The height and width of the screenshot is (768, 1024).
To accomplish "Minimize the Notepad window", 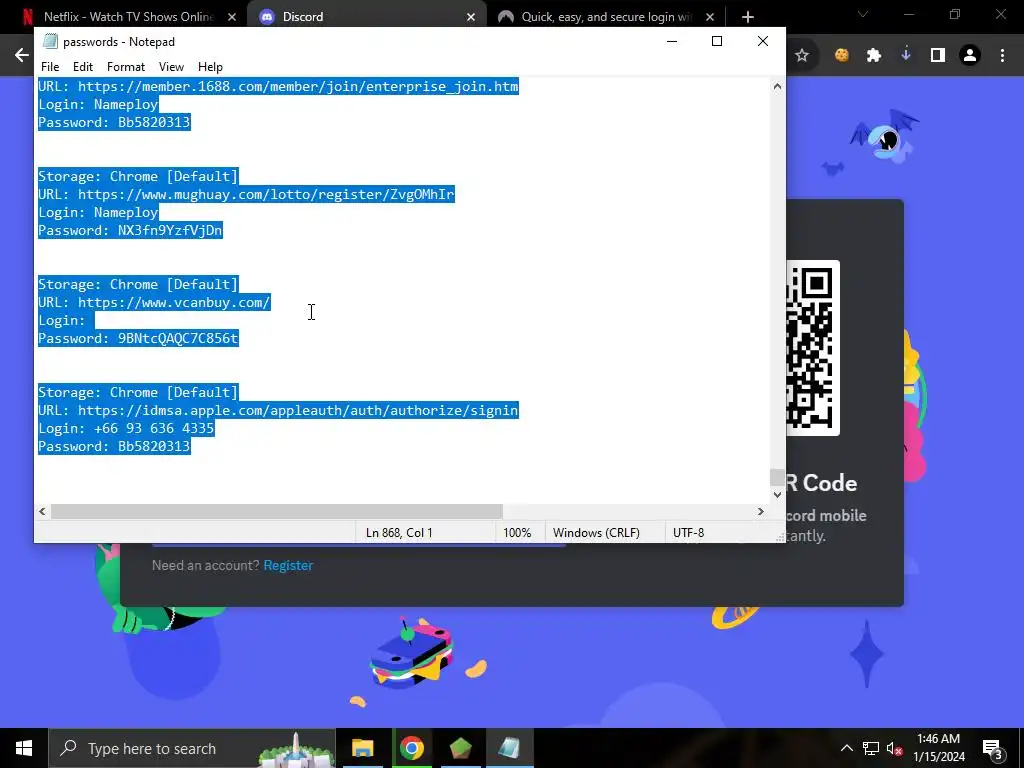I will tap(671, 41).
